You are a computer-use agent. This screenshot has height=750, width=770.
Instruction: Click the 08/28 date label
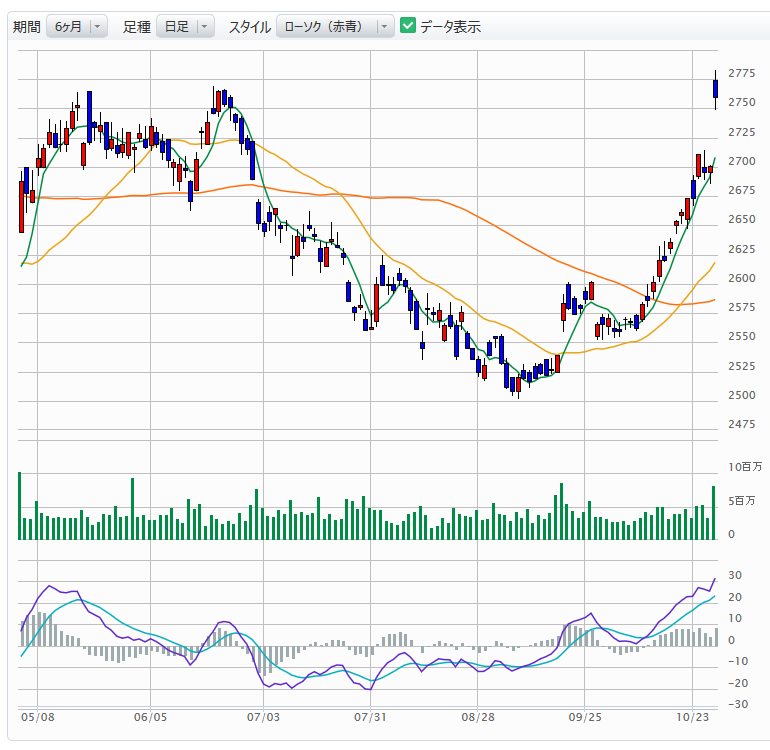click(x=479, y=717)
